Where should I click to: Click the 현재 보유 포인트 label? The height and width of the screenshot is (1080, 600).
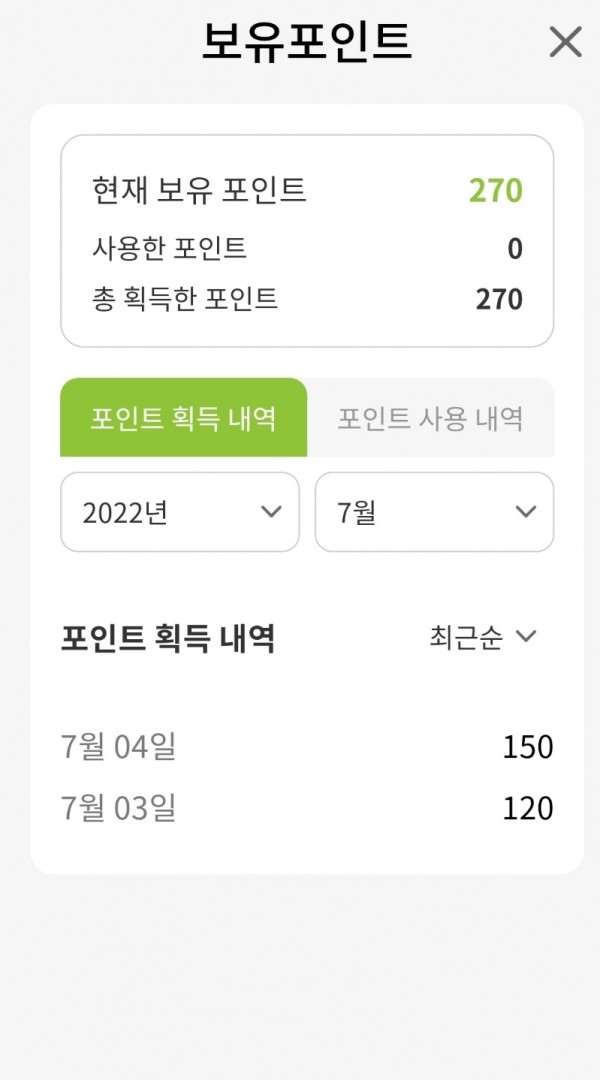point(199,190)
